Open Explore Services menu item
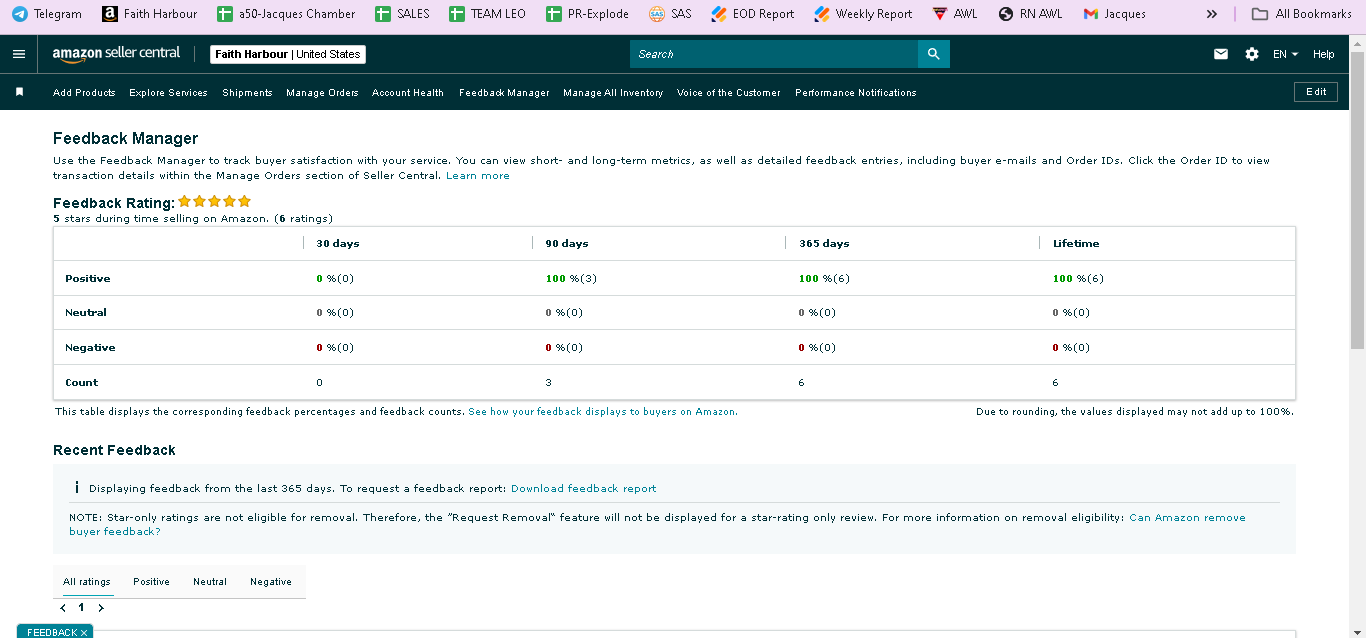Screen dimensions: 1366x638 click(168, 92)
